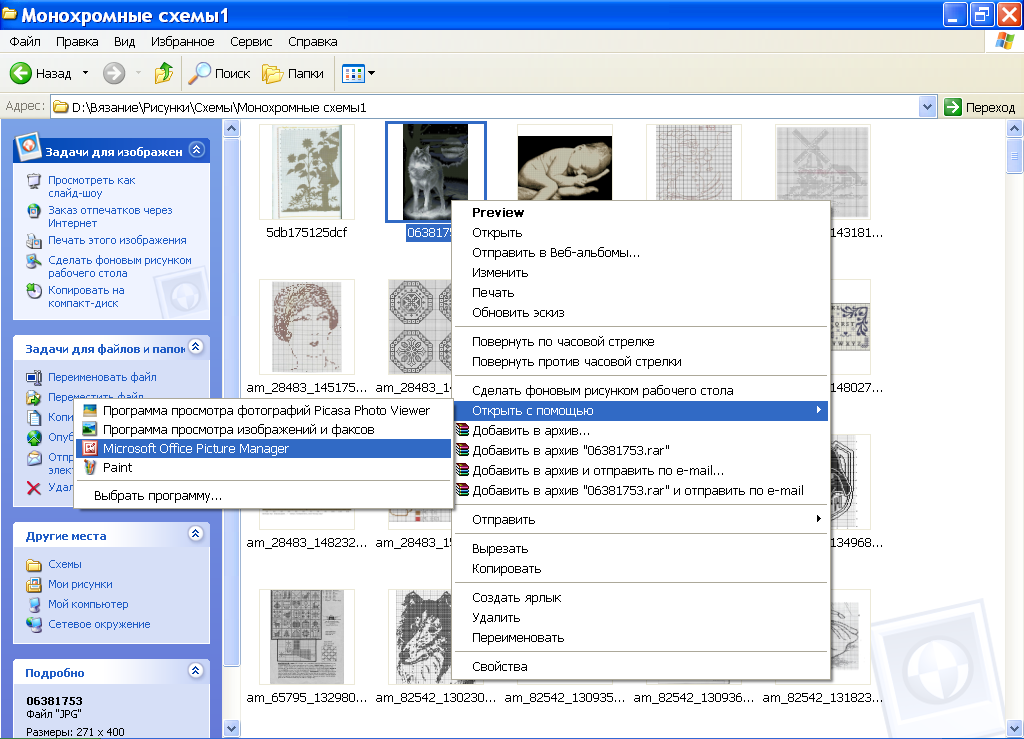Select Повернуть по часовой стрелке
This screenshot has width=1024, height=739.
641,341
